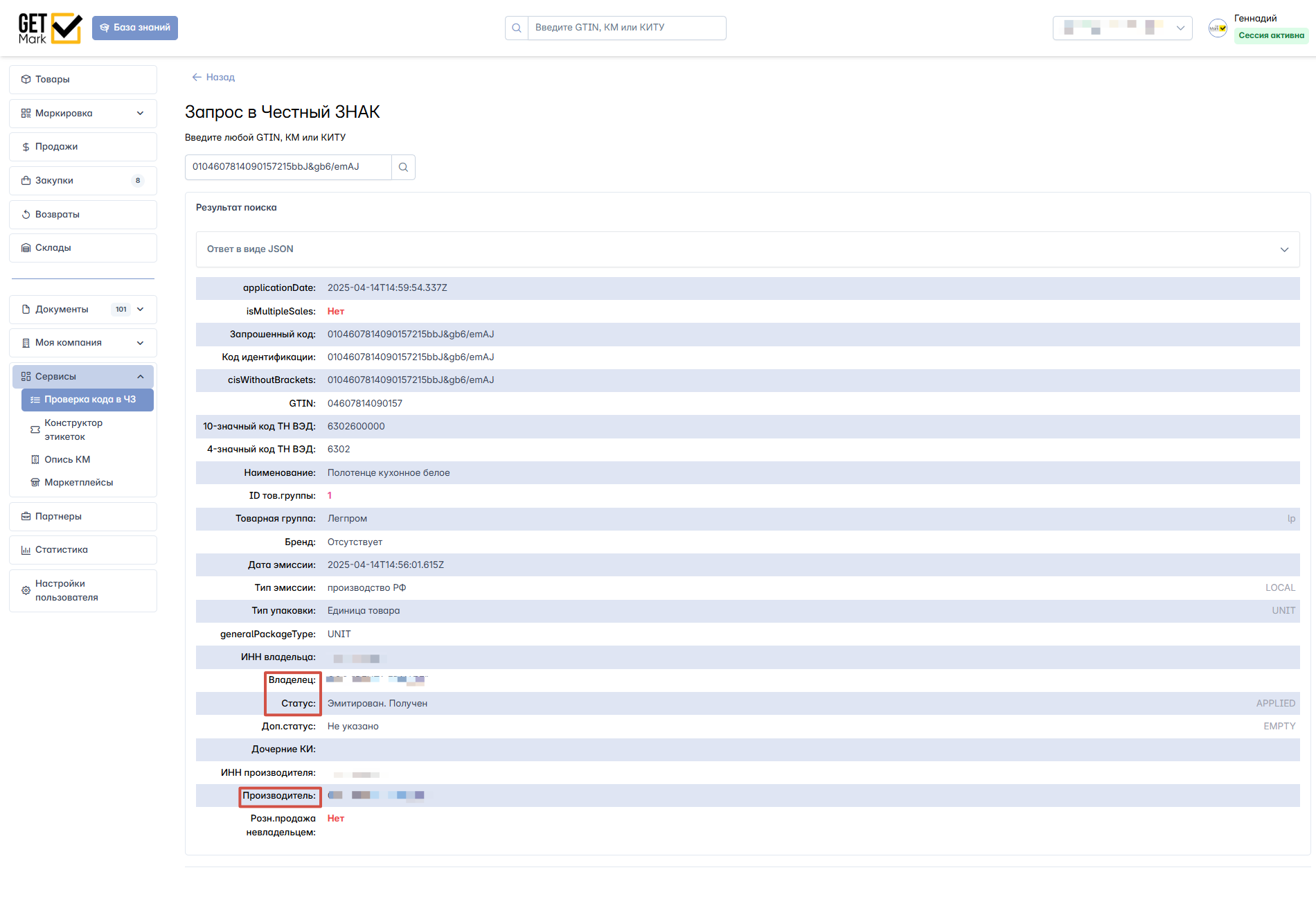Click the Продажи dollar icon
This screenshot has height=897, width=1316.
[x=26, y=147]
